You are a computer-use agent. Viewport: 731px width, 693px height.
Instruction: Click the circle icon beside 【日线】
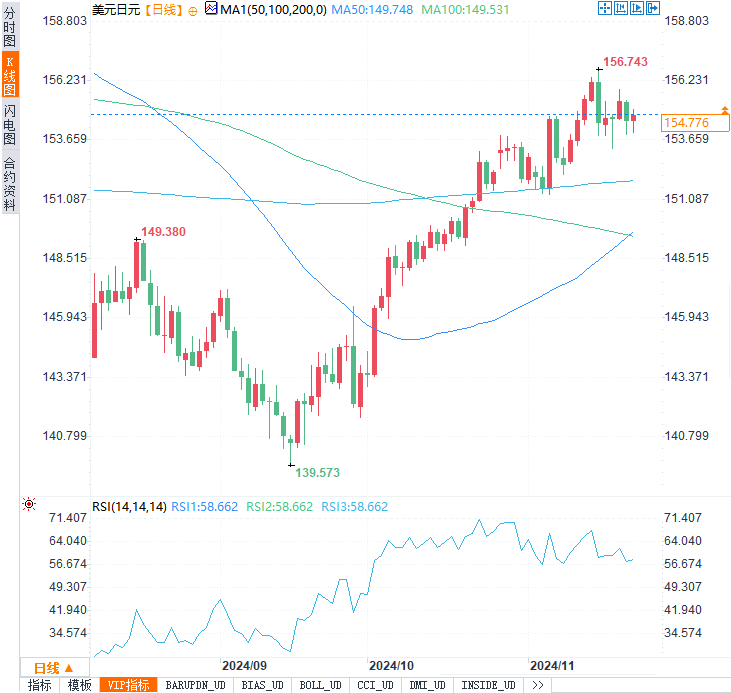click(193, 9)
